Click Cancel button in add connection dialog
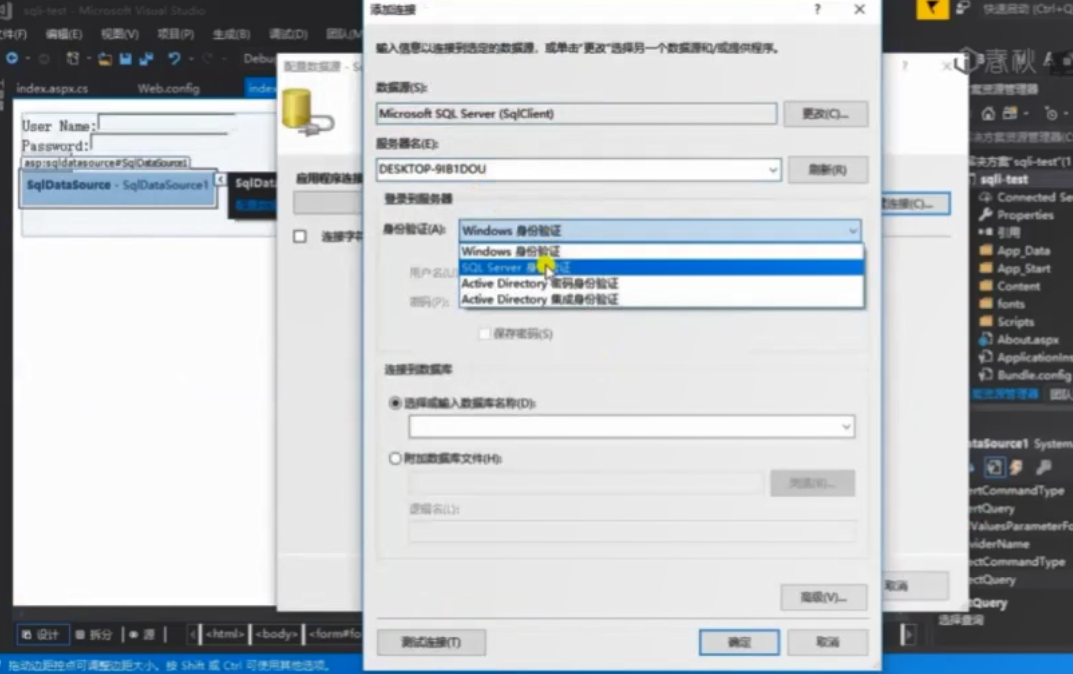 pos(828,643)
